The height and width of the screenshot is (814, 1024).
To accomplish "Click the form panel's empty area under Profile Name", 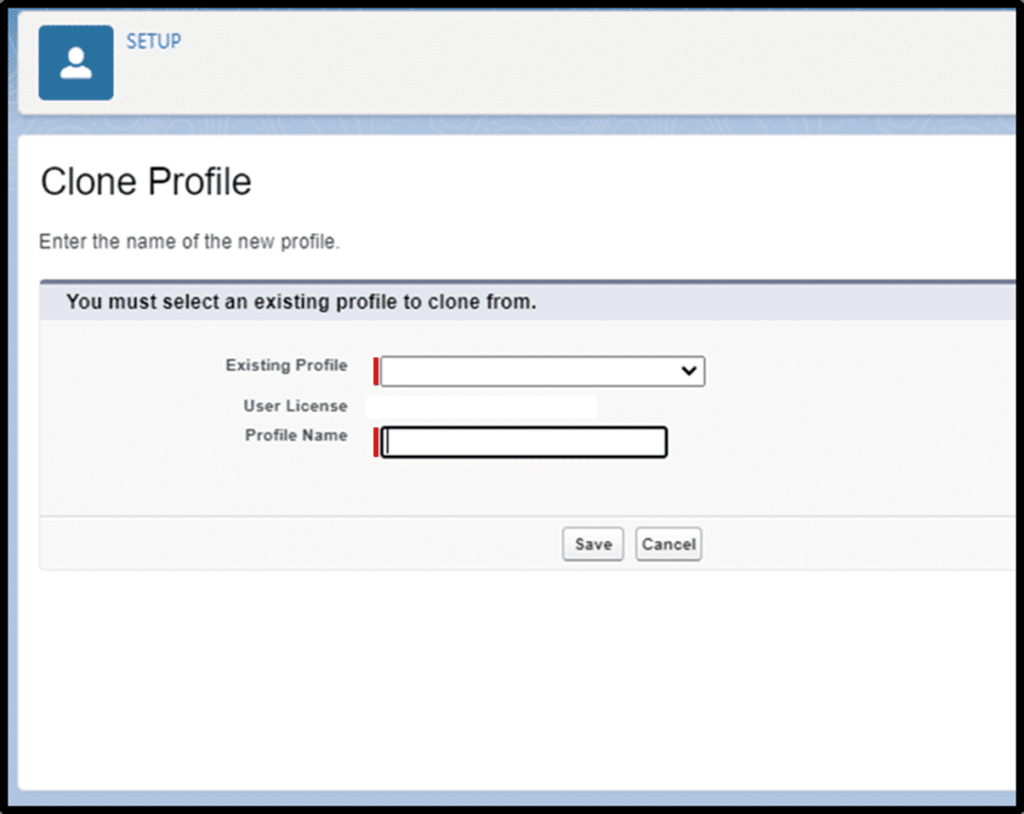I will point(520,488).
